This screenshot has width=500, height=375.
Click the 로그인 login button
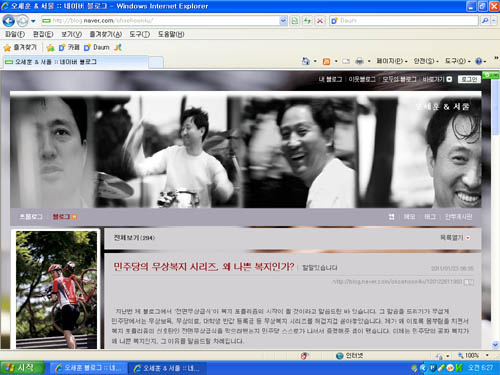click(469, 79)
